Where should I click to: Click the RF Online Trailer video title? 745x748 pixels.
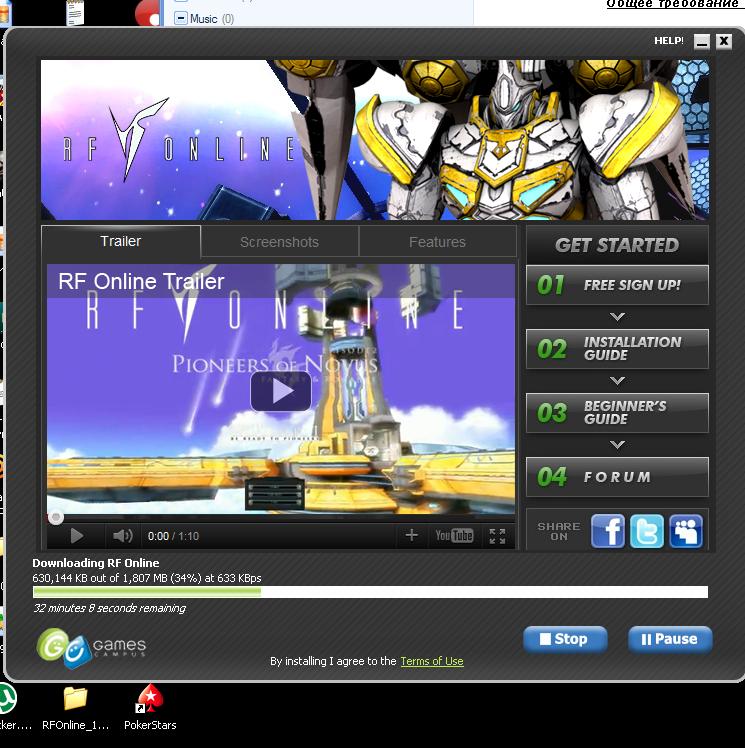[x=141, y=281]
